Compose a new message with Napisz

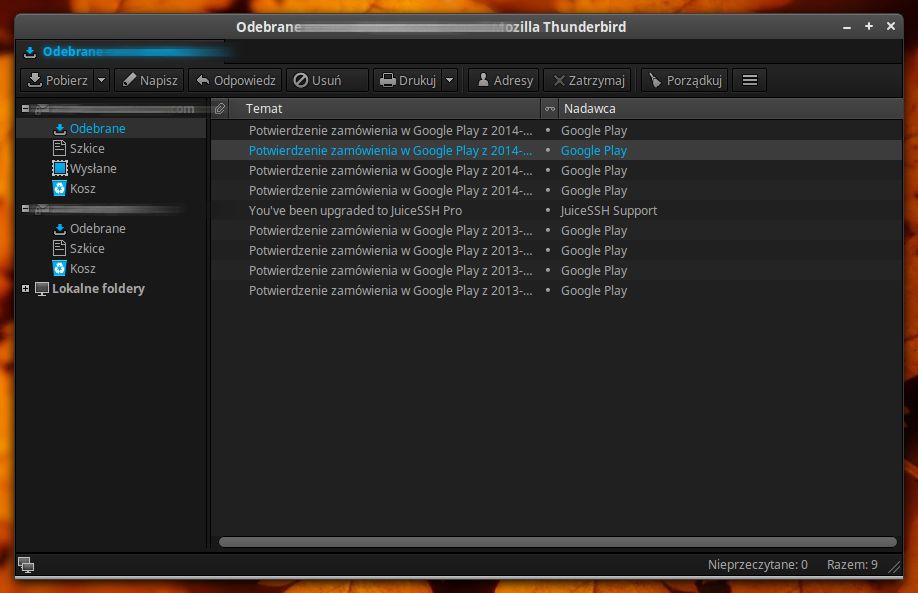(x=150, y=80)
